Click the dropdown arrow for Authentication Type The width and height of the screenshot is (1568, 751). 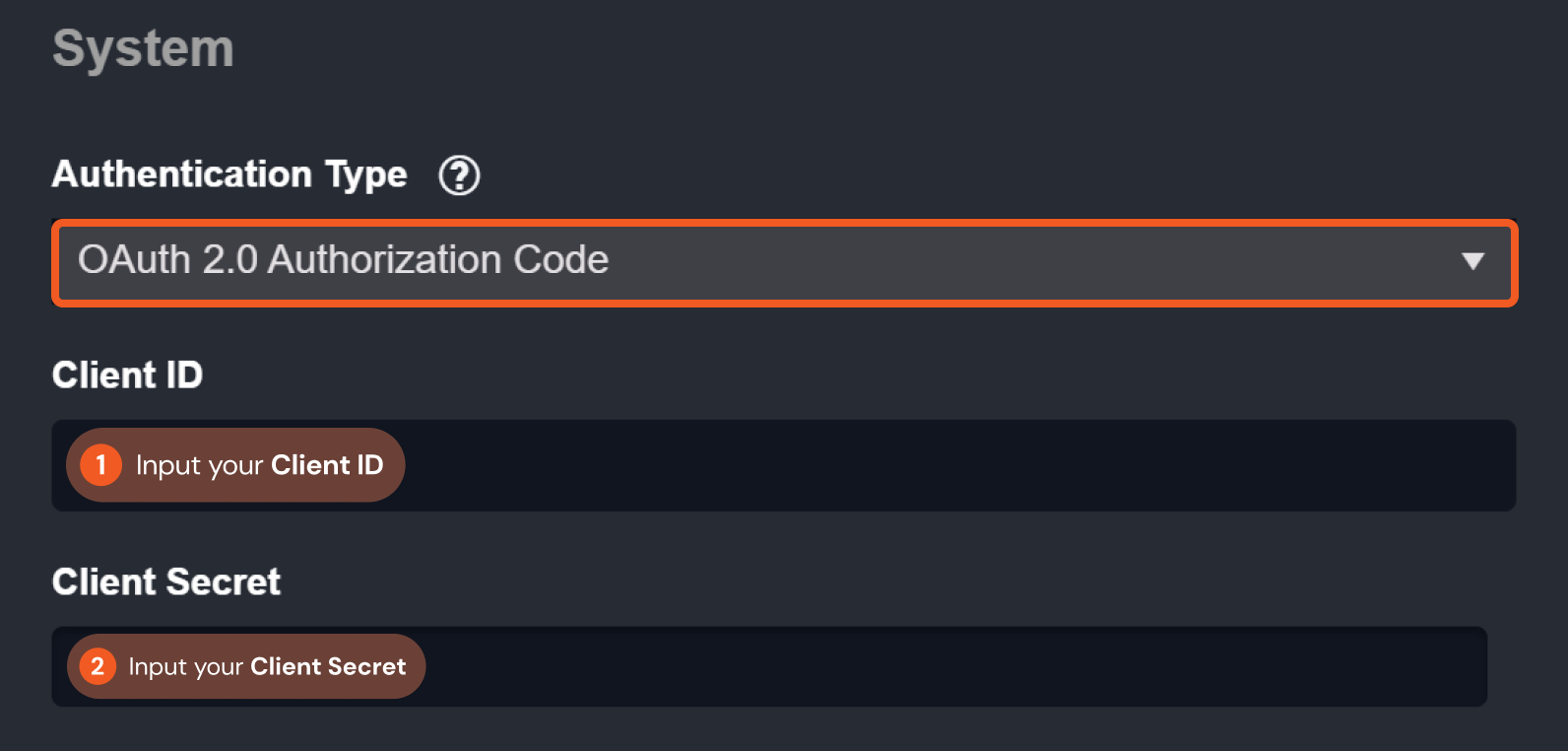point(1472,261)
